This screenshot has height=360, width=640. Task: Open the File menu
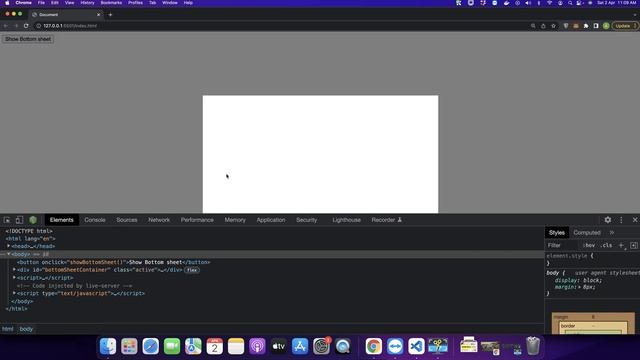coord(41,3)
